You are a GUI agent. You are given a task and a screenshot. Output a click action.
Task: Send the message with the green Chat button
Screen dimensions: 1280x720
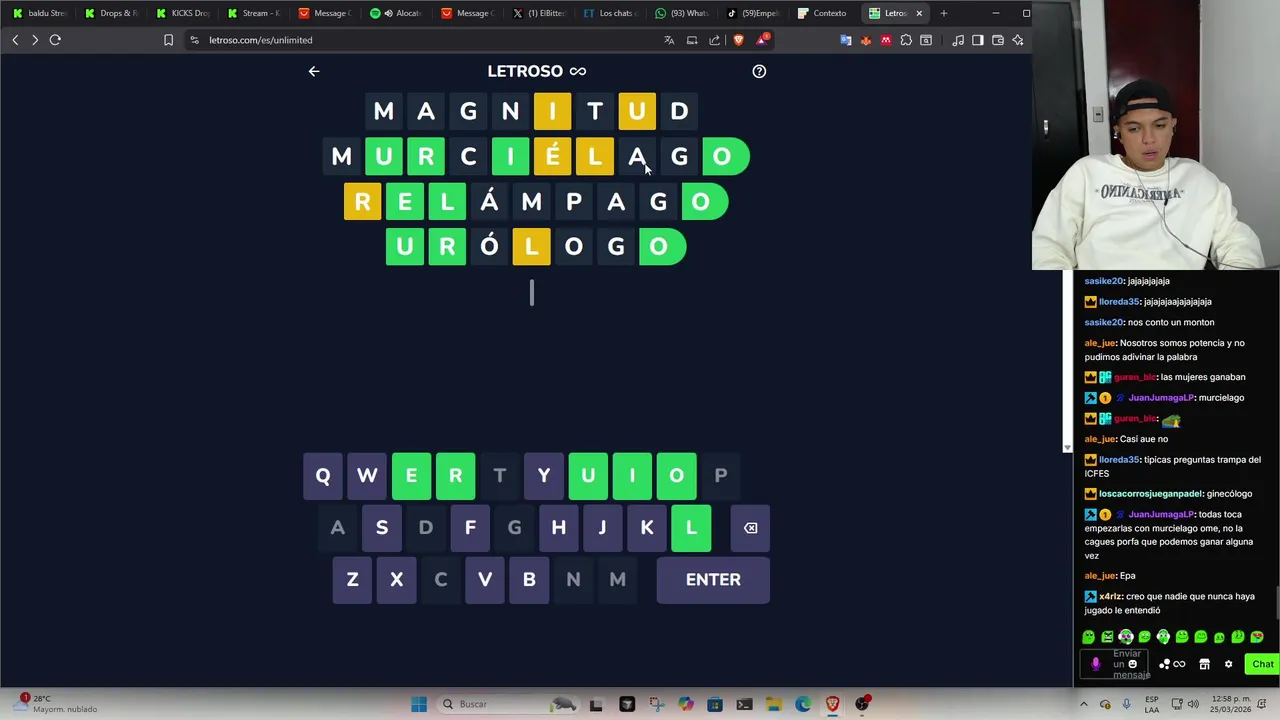[x=1263, y=664]
